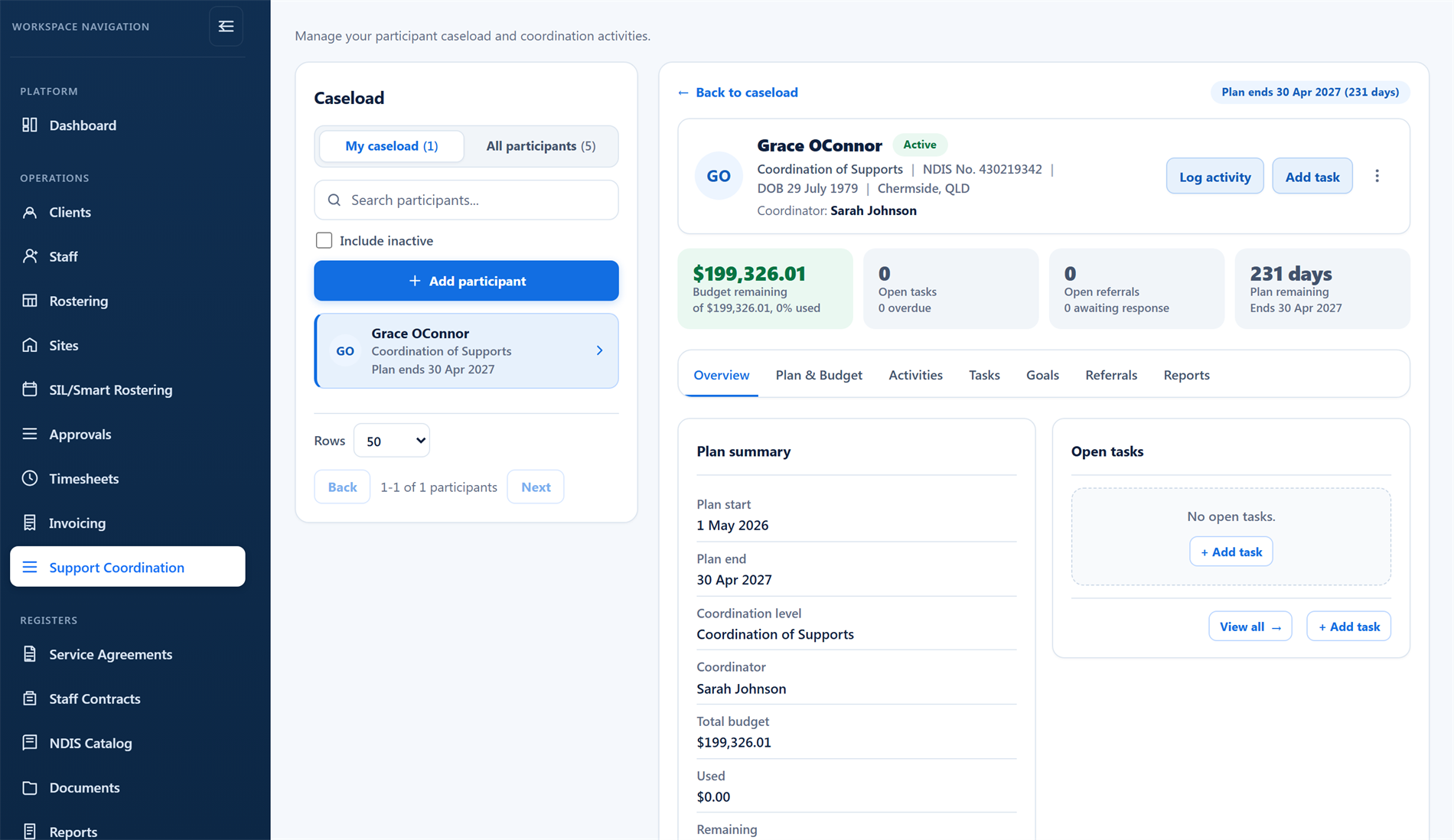Click Back to caseload link
This screenshot has height=840, width=1454.
pos(738,92)
